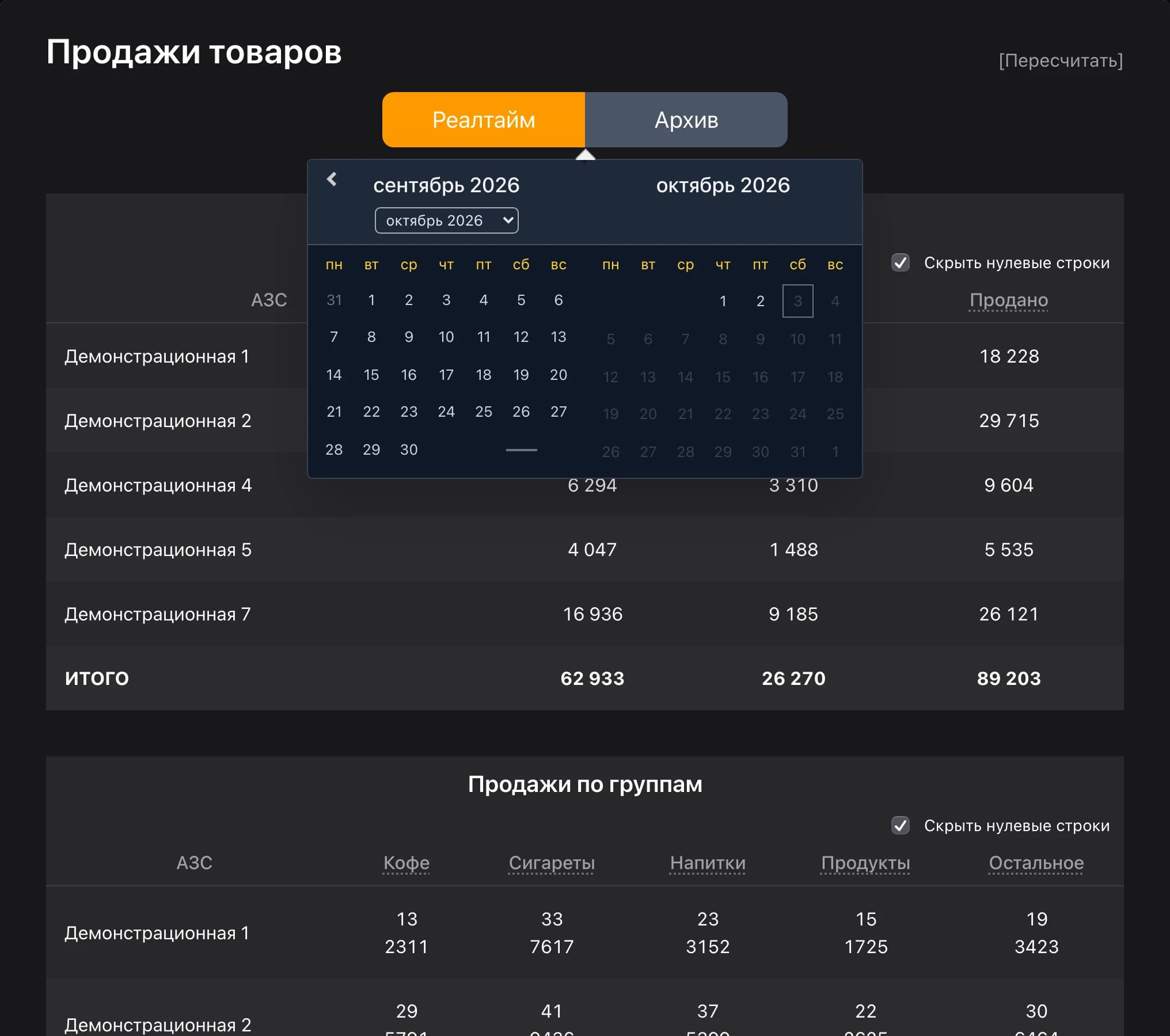
Task: Select September 7 in calendar
Action: (334, 337)
